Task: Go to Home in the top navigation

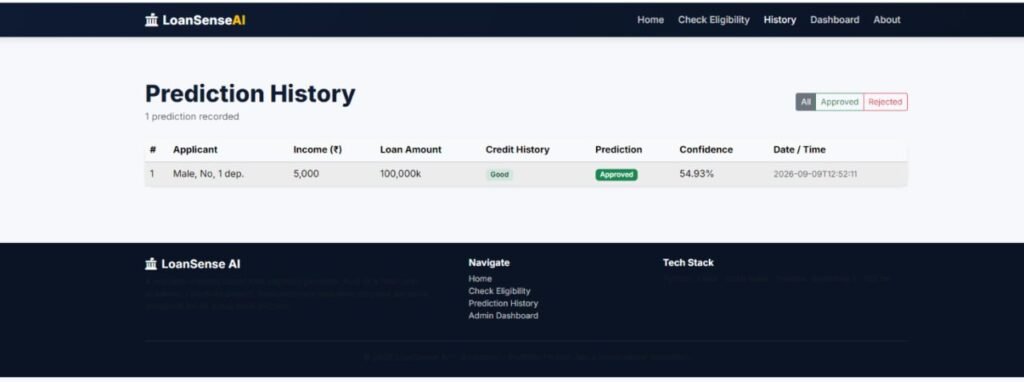Action: coord(650,20)
